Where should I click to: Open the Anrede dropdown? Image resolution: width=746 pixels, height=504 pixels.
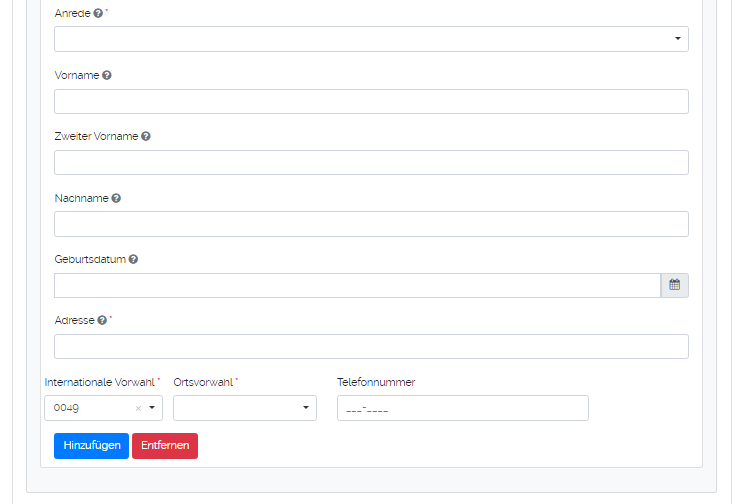coord(371,39)
